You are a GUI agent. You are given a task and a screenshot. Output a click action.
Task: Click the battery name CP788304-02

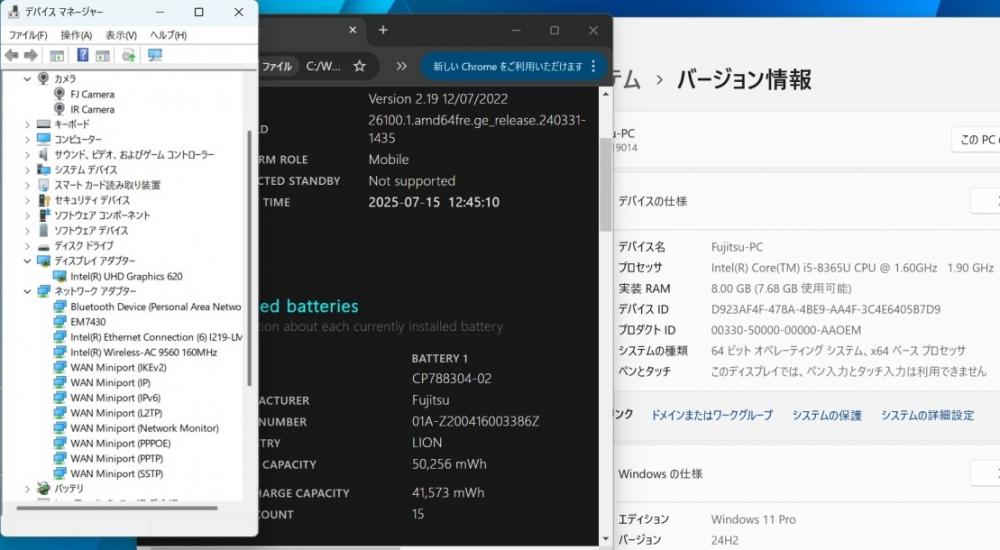pos(452,378)
